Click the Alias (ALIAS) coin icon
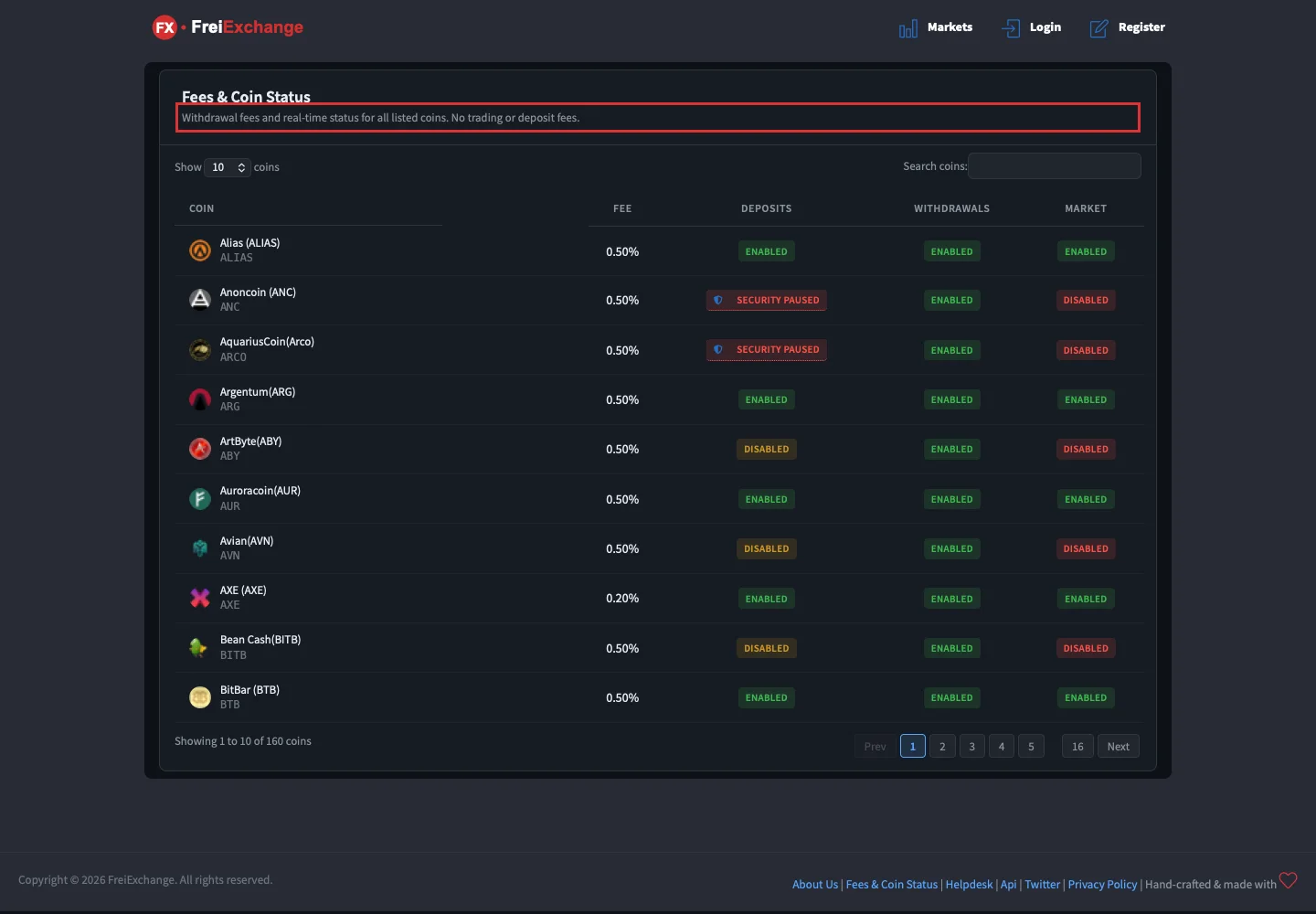 200,250
